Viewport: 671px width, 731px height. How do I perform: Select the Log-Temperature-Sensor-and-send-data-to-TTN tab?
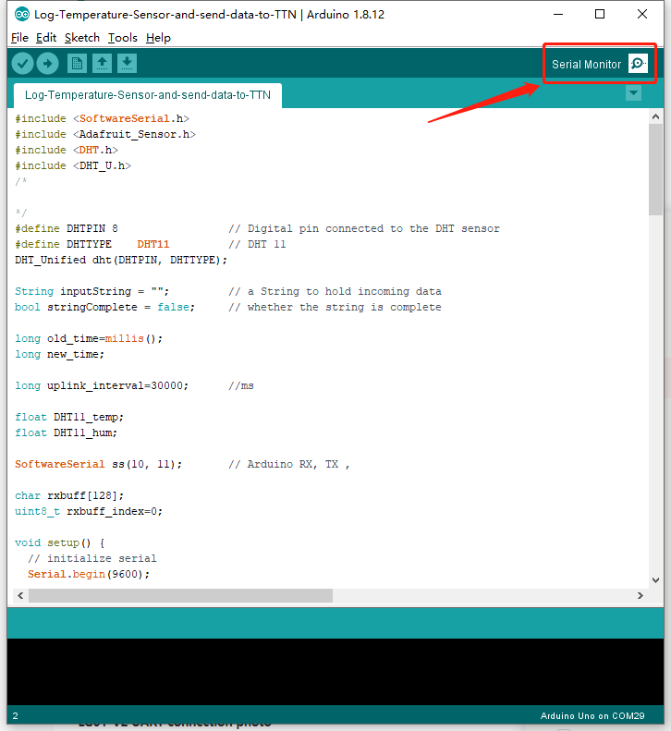pos(148,95)
